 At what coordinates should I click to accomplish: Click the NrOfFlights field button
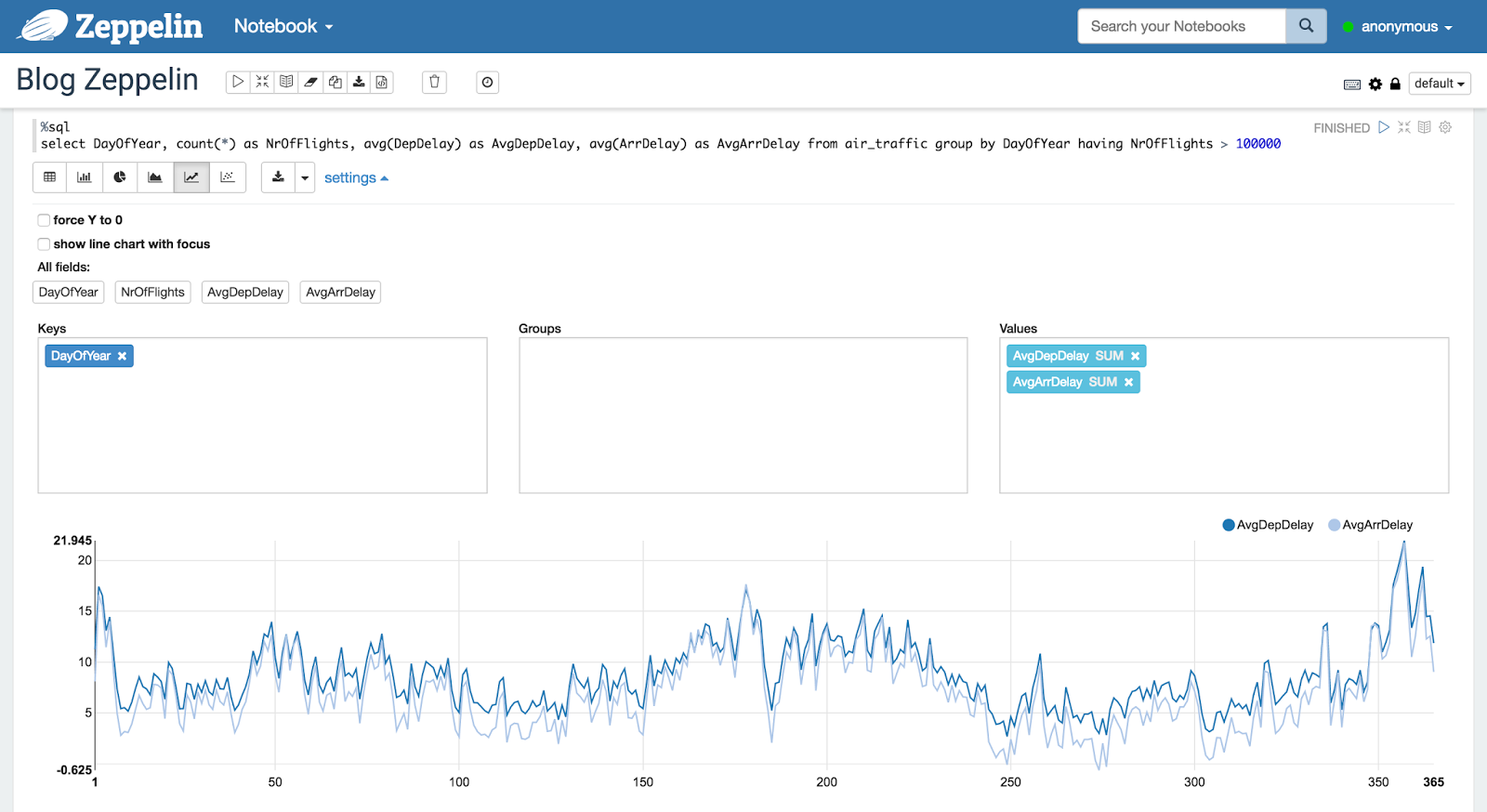click(x=152, y=292)
